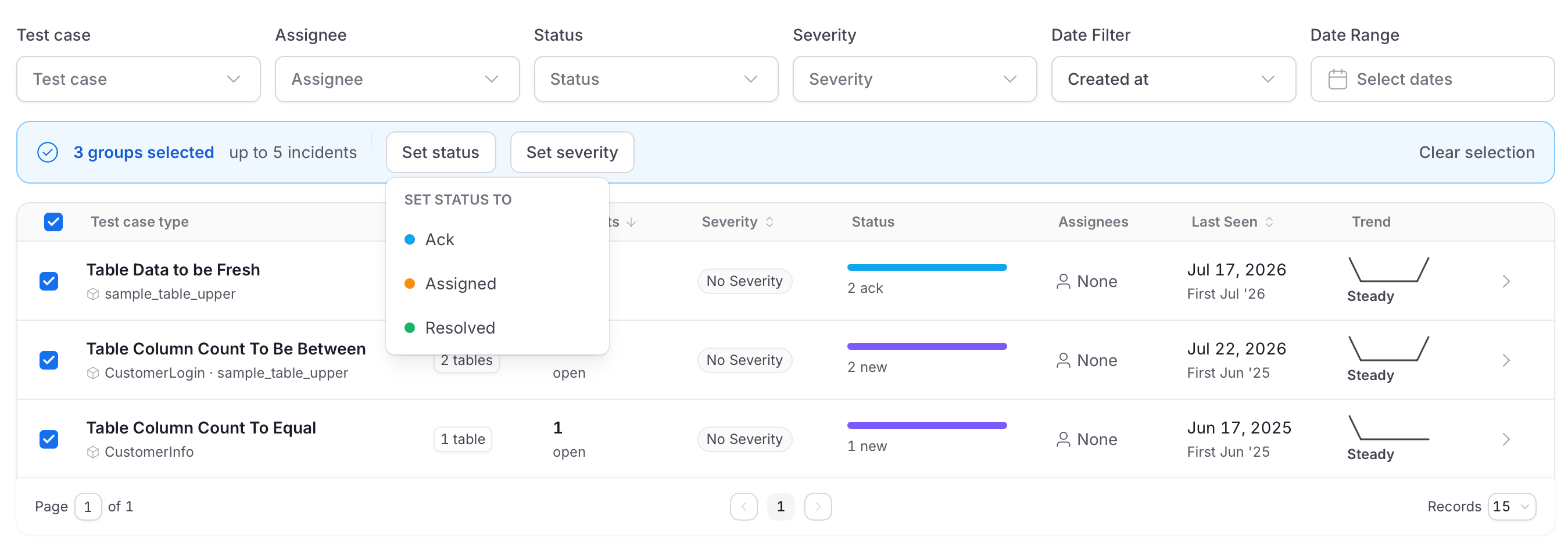The image size is (1568, 559).
Task: Click the previous page arrow button
Action: (x=743, y=507)
